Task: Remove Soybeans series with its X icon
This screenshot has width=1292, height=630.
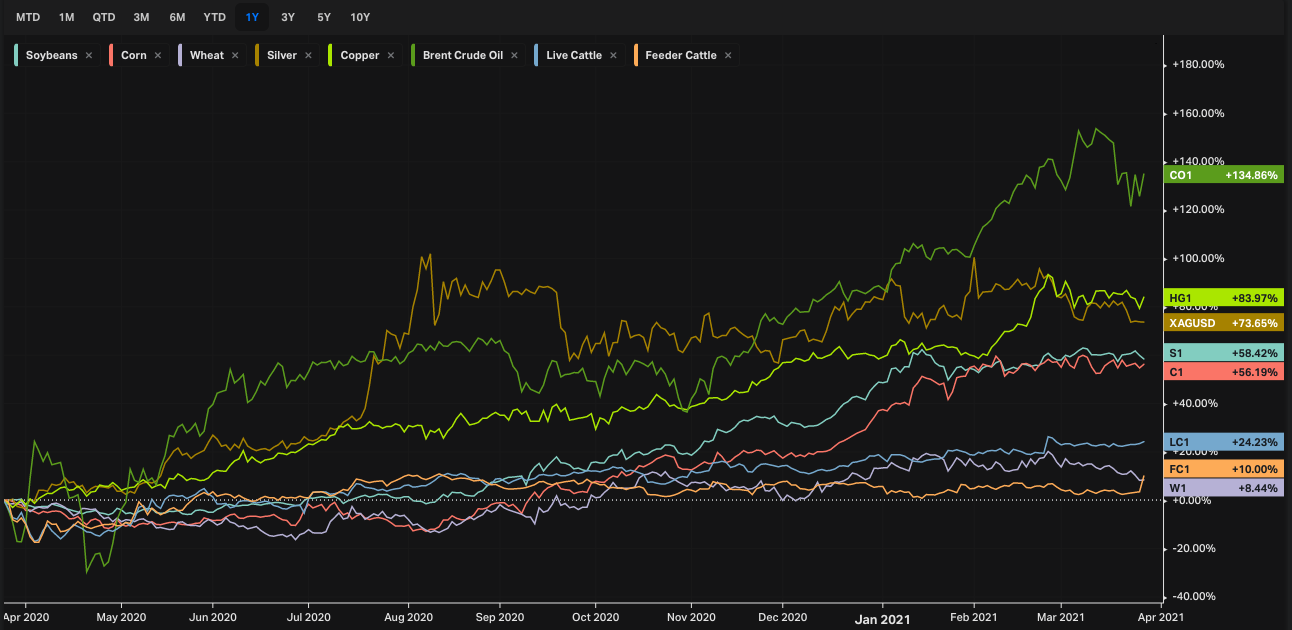Action: click(x=89, y=56)
